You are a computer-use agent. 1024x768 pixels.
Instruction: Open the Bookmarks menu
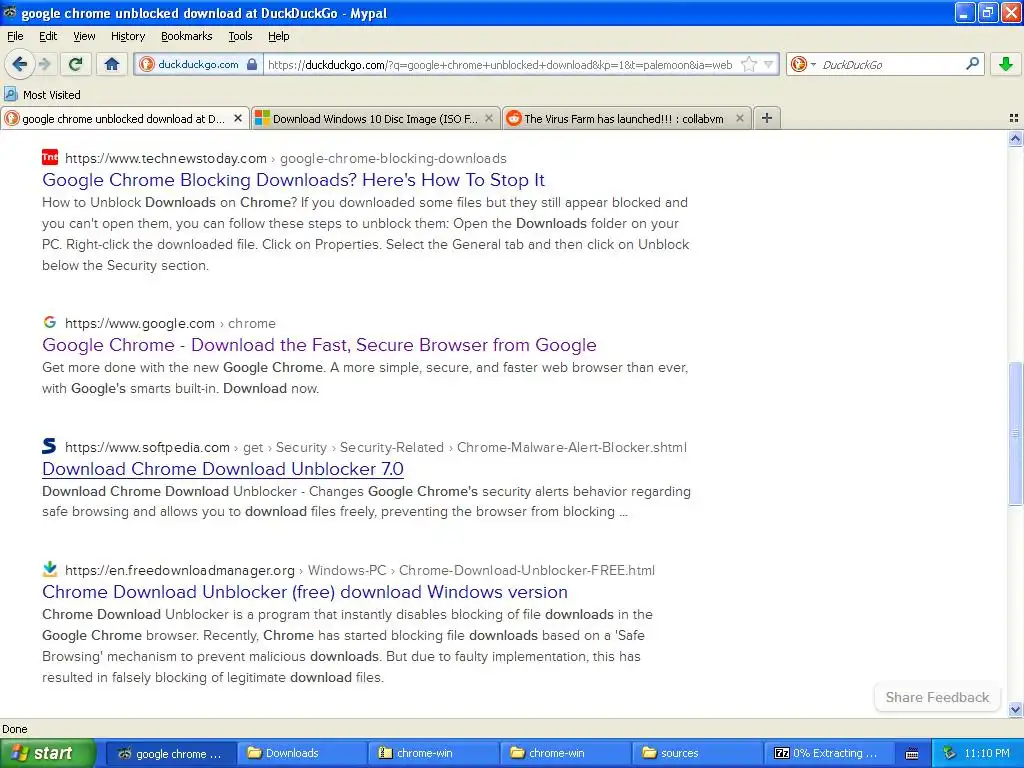click(x=186, y=36)
